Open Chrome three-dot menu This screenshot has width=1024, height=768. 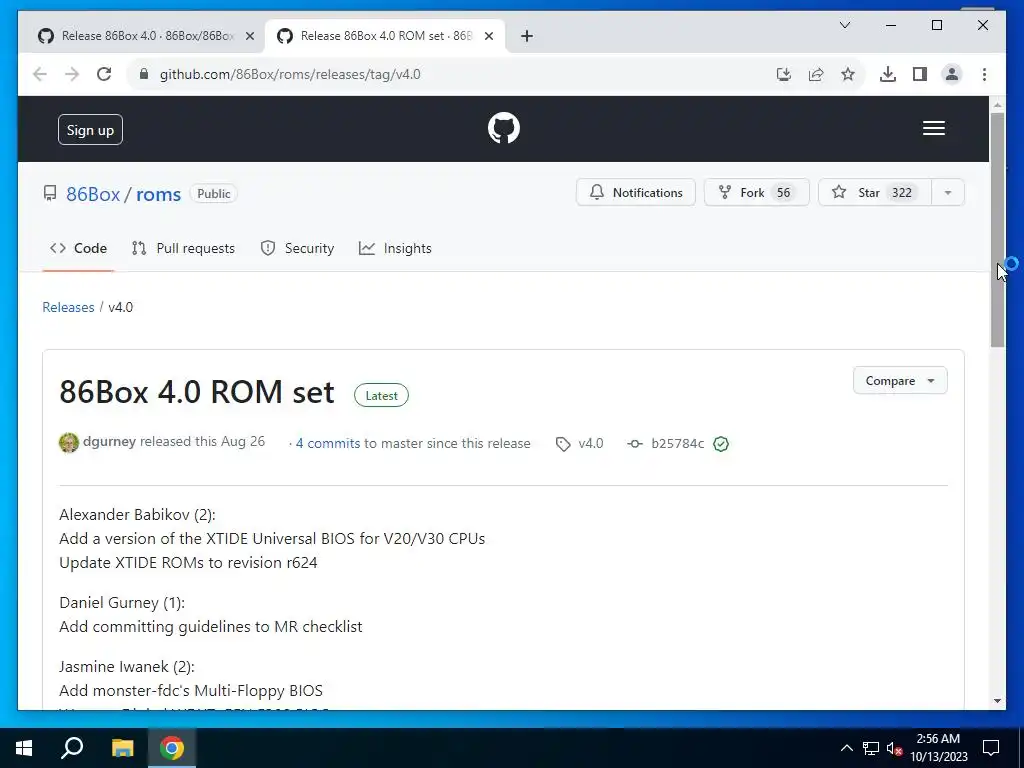984,74
